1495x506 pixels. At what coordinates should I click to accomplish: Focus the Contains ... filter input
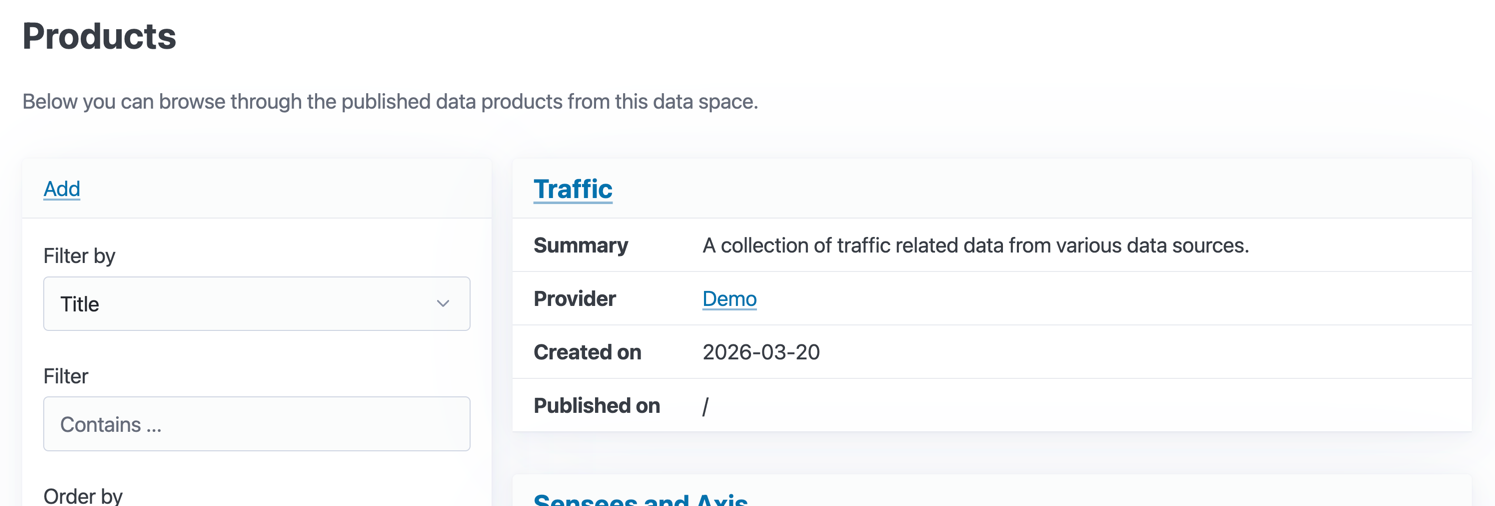coord(256,424)
